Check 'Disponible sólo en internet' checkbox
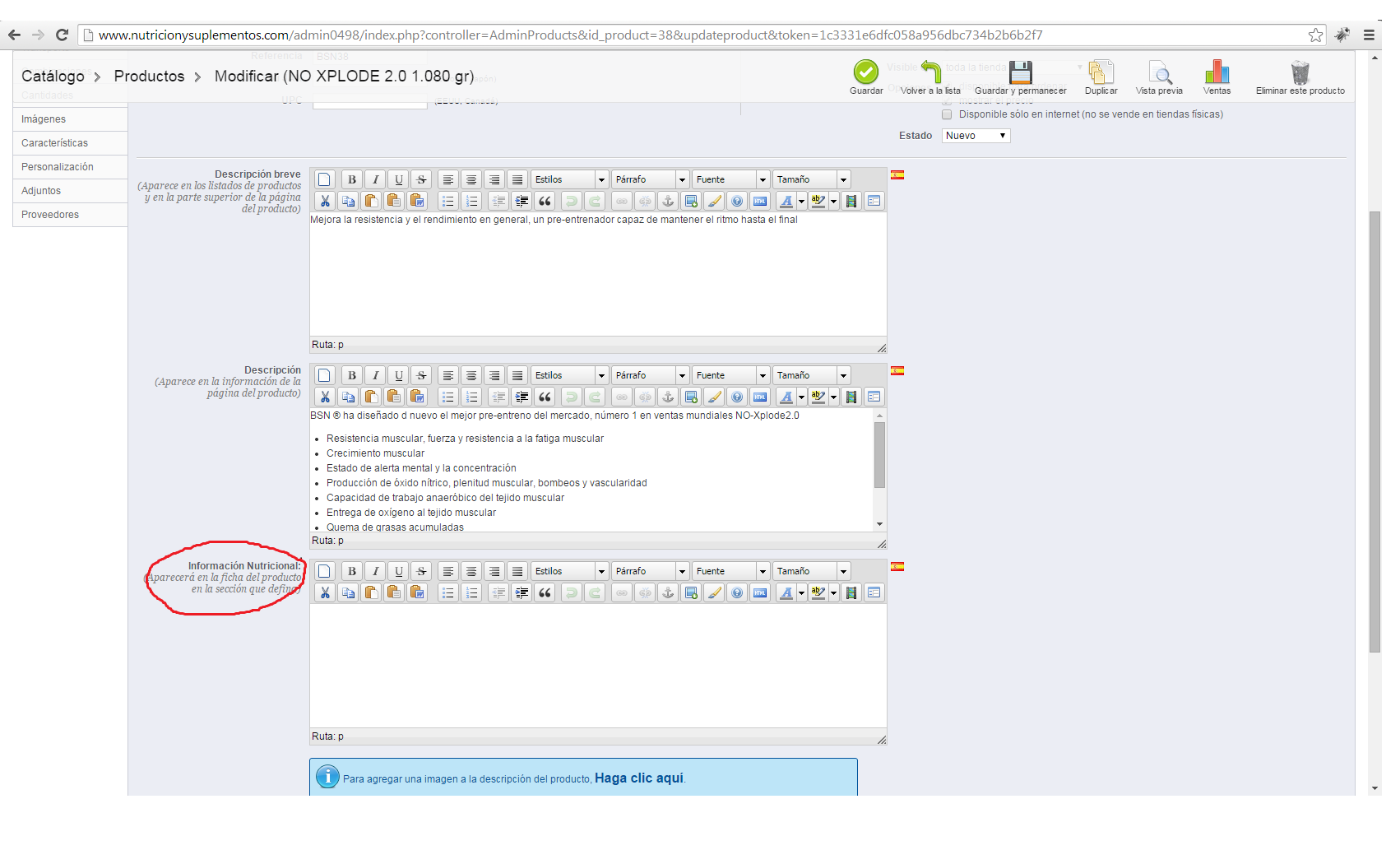 947,114
